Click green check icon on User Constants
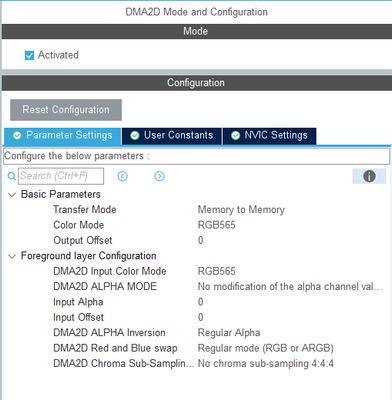The width and height of the screenshot is (392, 400). (x=135, y=135)
